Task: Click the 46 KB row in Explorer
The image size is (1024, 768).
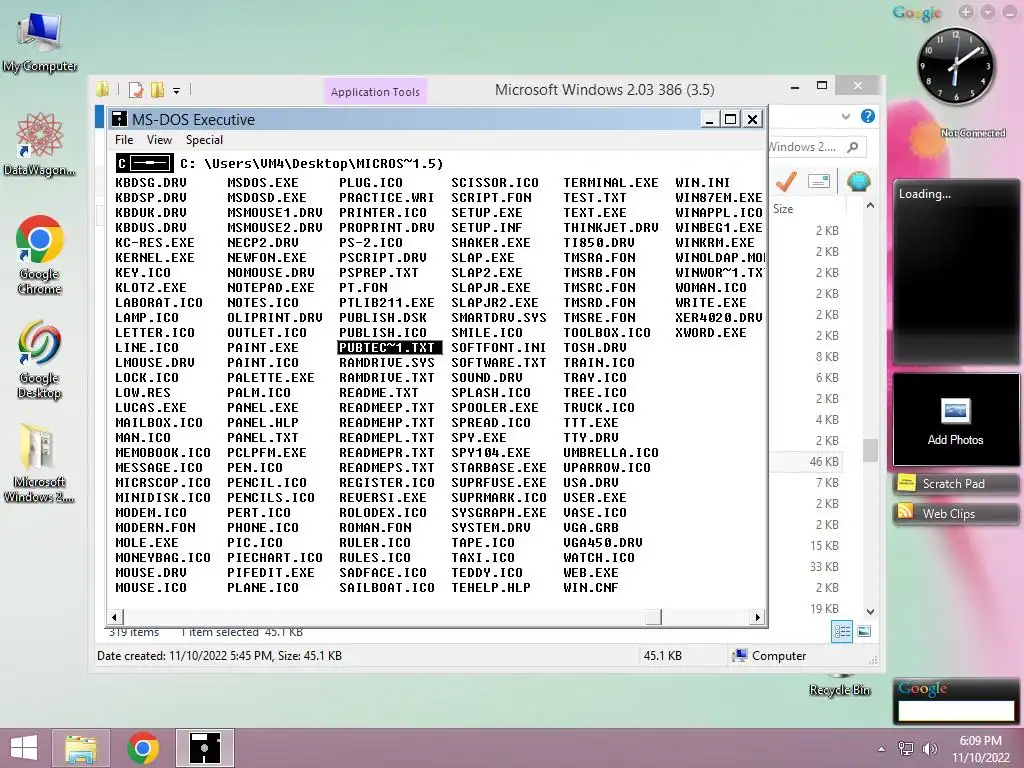Action: pyautogui.click(x=807, y=462)
